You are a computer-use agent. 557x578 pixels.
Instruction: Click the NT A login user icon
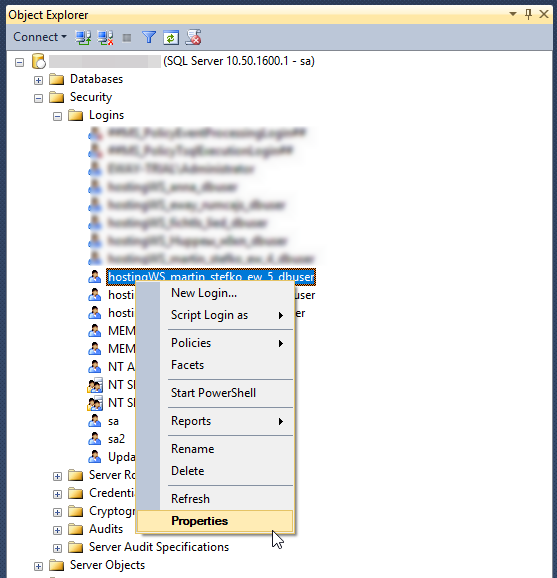click(x=95, y=367)
